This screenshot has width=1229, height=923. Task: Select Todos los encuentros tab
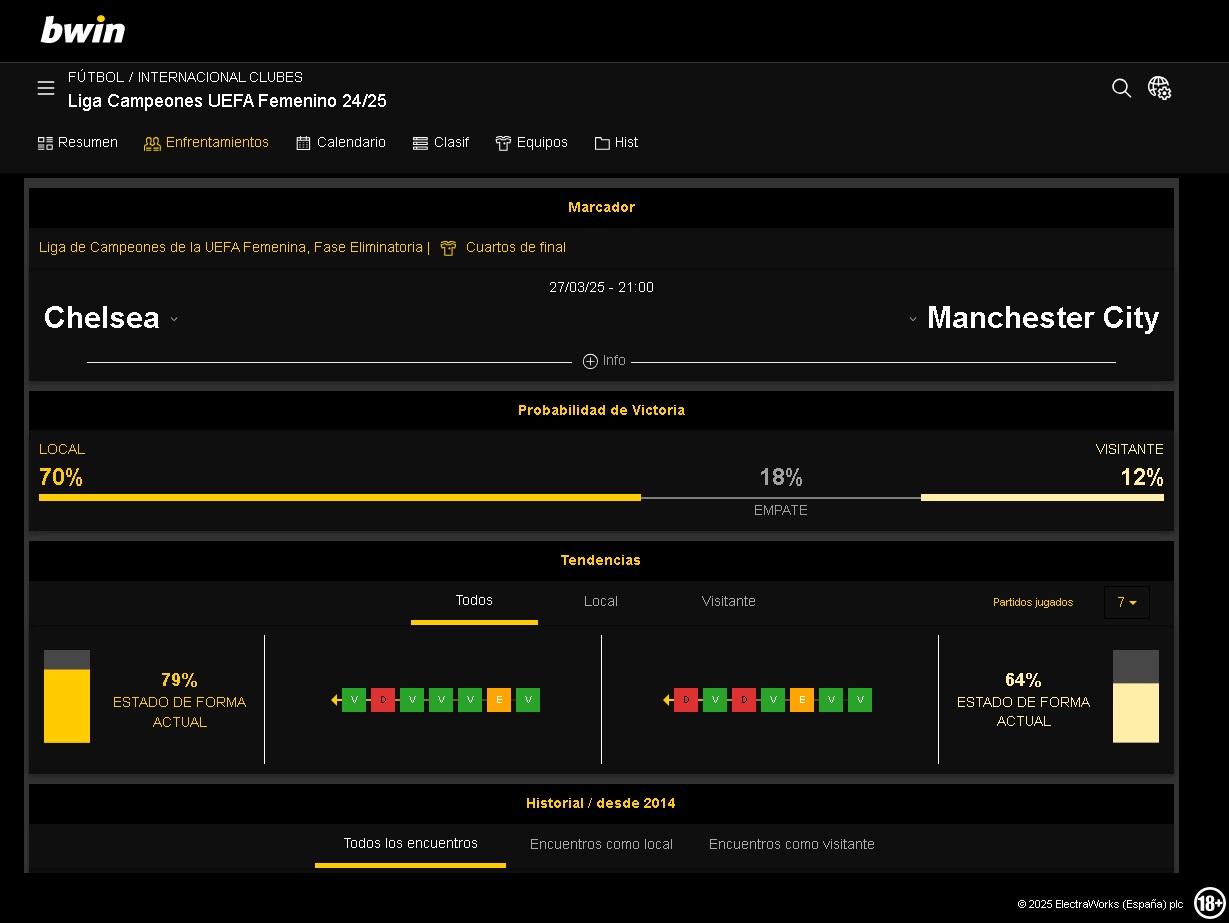coord(410,844)
